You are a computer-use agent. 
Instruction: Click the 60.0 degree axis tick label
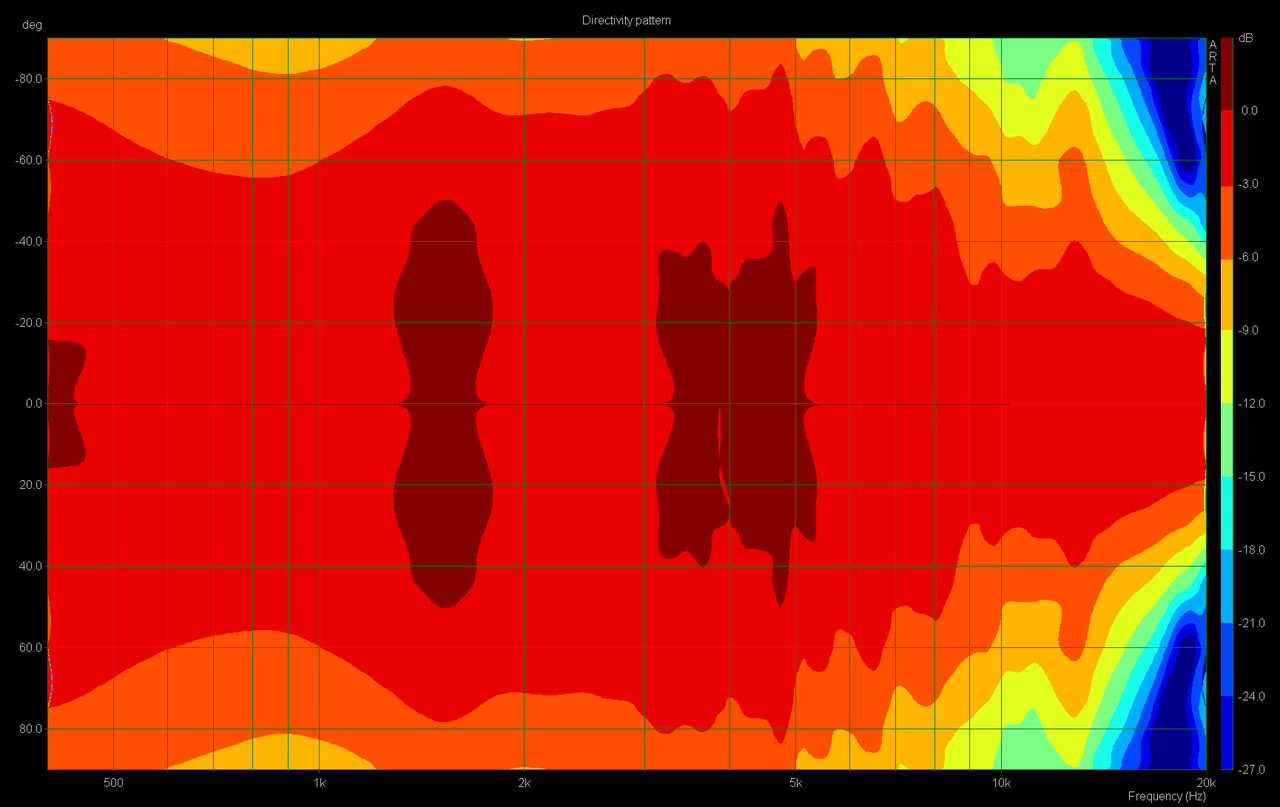(30, 648)
